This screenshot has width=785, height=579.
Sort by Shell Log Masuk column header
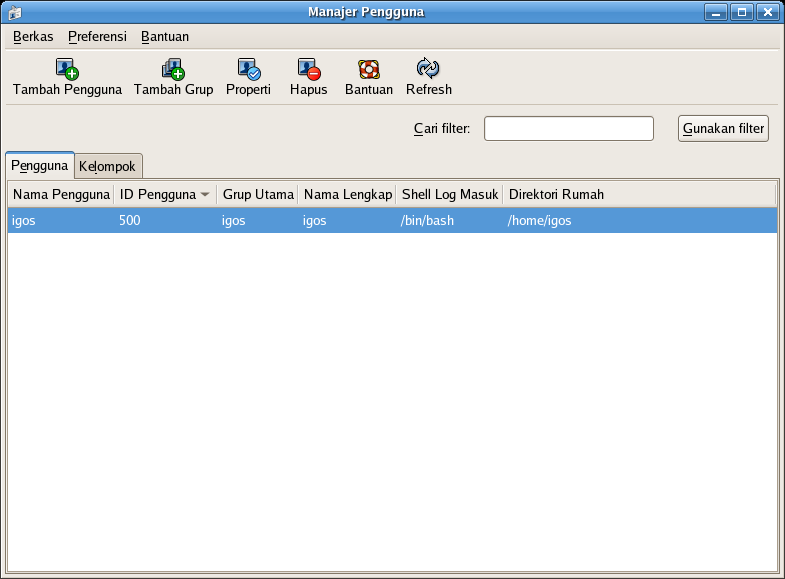[x=450, y=194]
